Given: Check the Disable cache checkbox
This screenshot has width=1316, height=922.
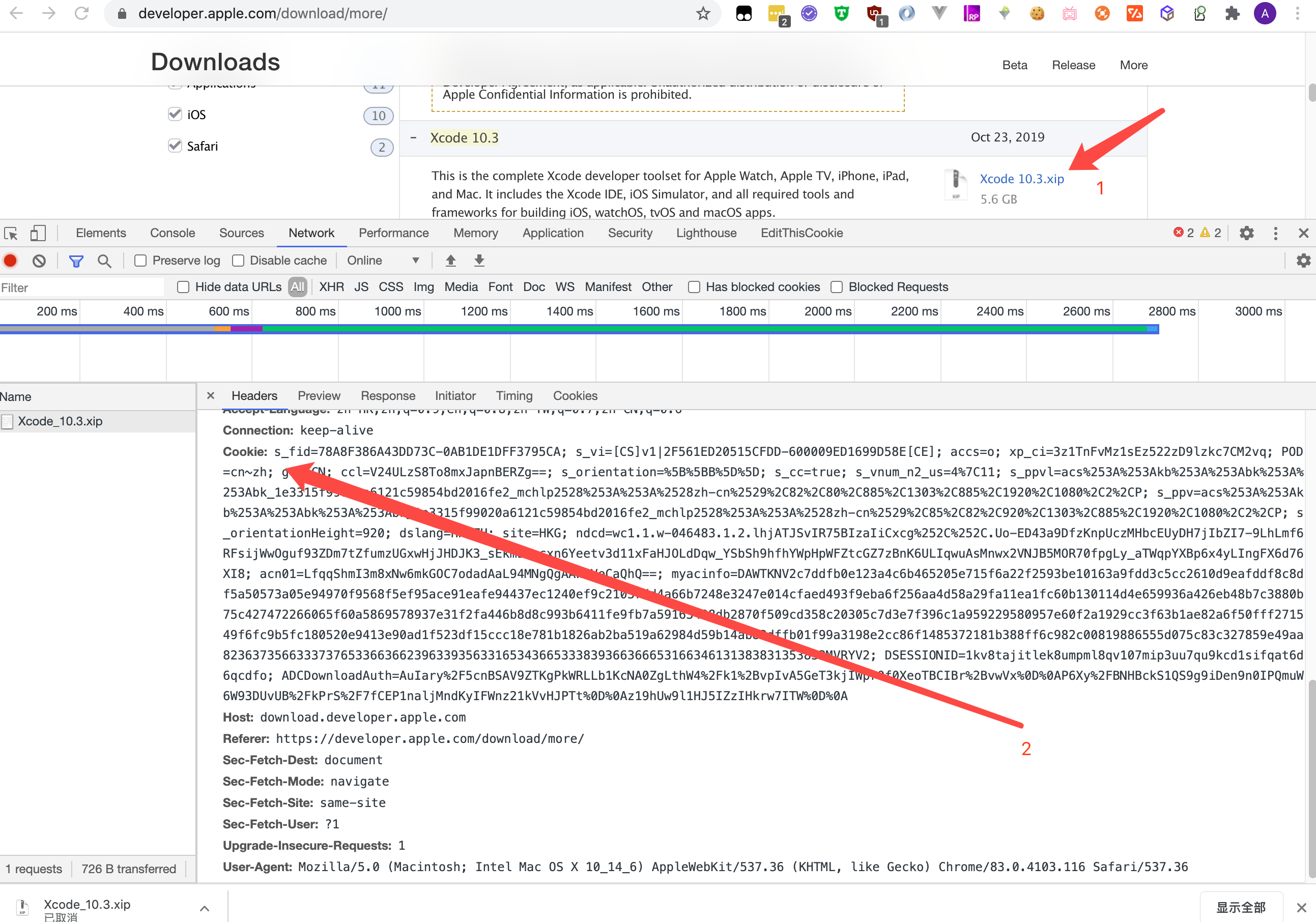Looking at the screenshot, I should 239,261.
